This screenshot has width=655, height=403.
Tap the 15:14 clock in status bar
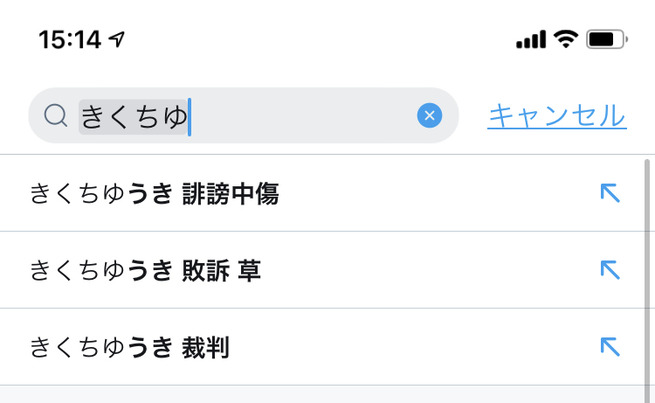pos(70,40)
